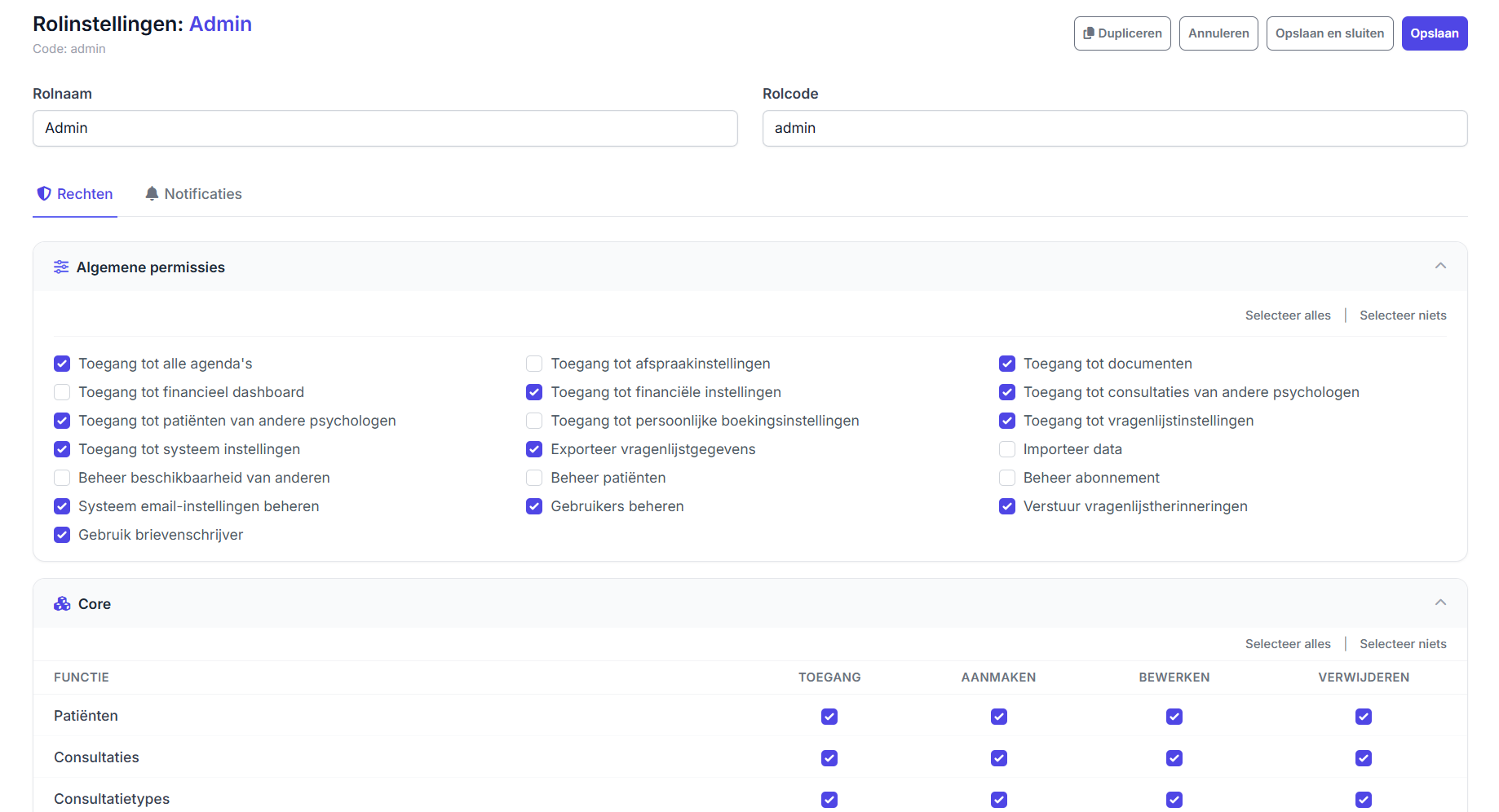Uncheck Toegang tot vragenlijstinstellingen
This screenshot has height=812, width=1499.
click(1007, 421)
